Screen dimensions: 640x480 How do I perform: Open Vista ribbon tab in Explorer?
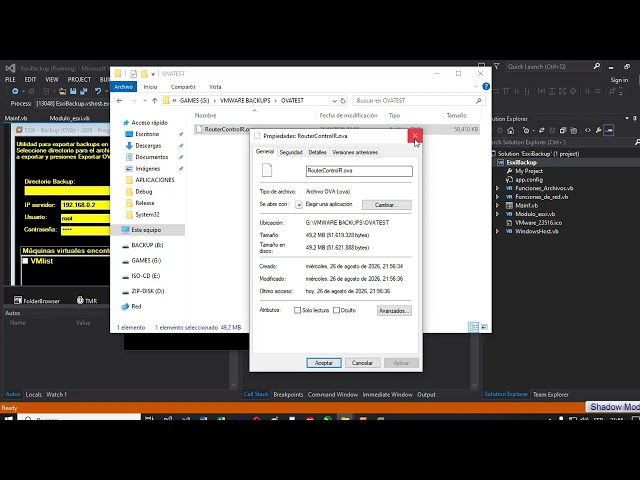215,87
